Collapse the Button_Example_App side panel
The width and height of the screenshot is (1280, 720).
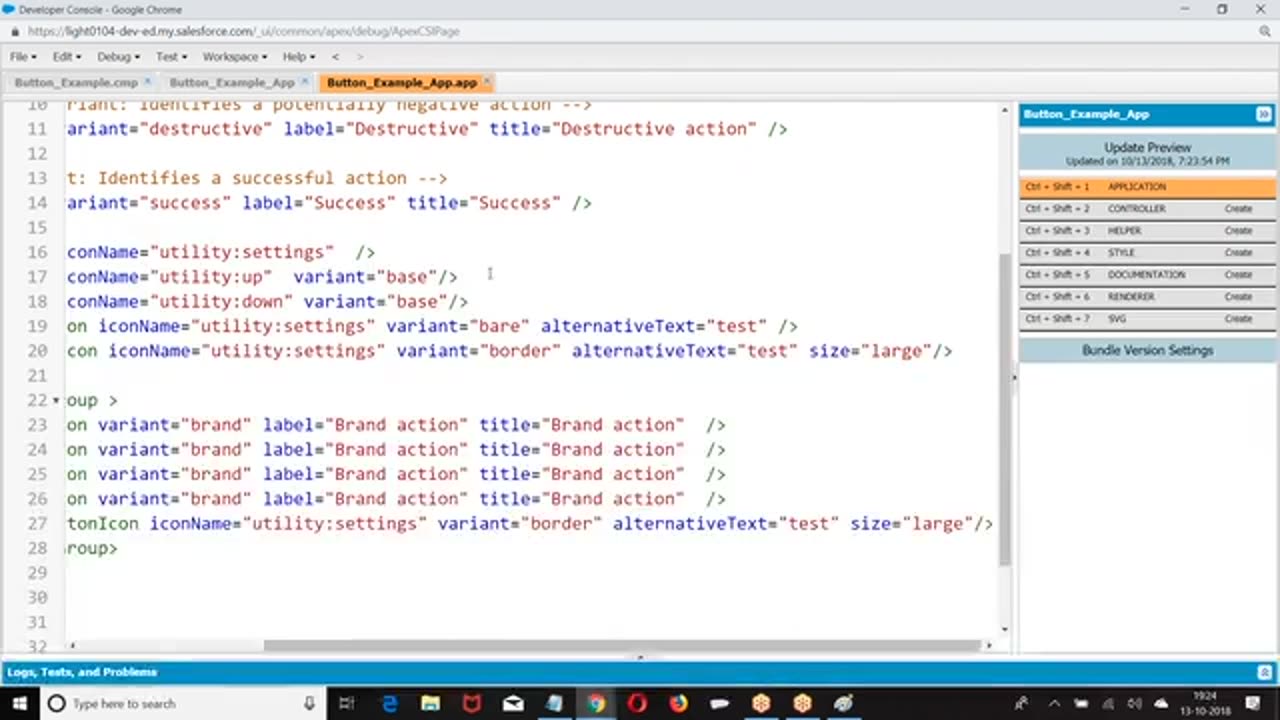pos(1263,114)
